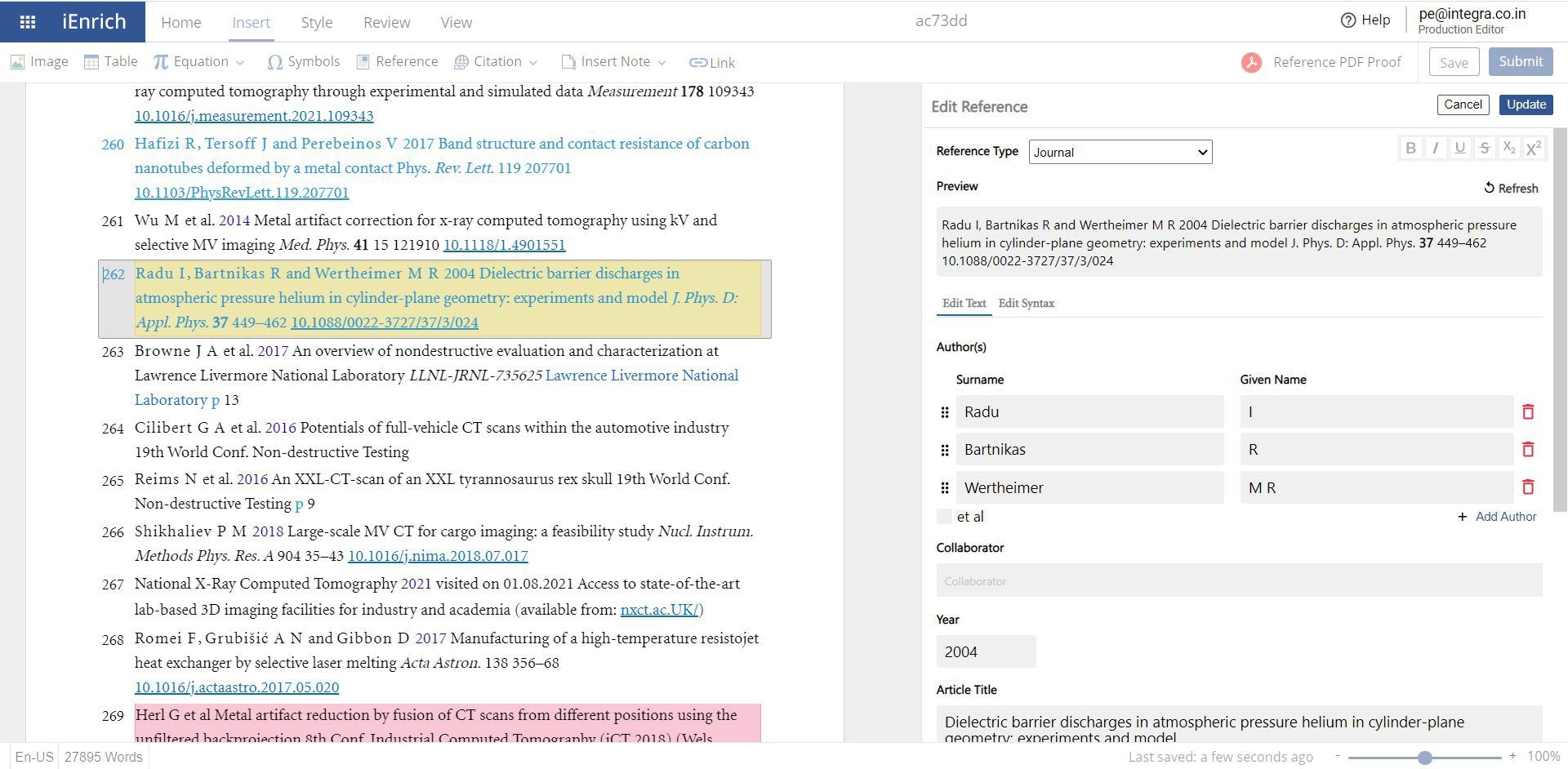Adjust the zoom slider handle
The width and height of the screenshot is (1568, 769).
point(1425,758)
